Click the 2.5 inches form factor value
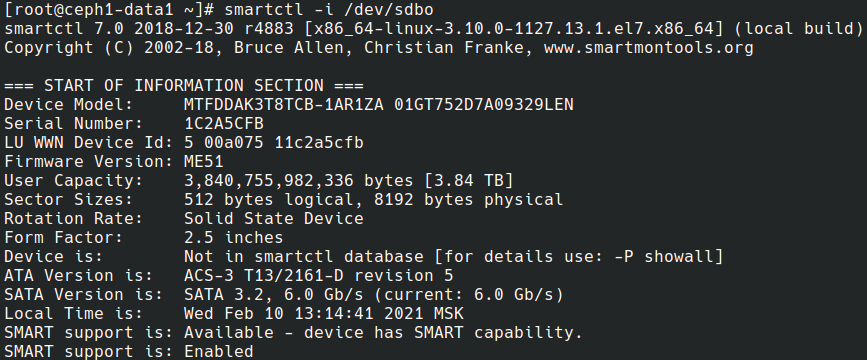Screen dimensions: 867x360 [233, 238]
